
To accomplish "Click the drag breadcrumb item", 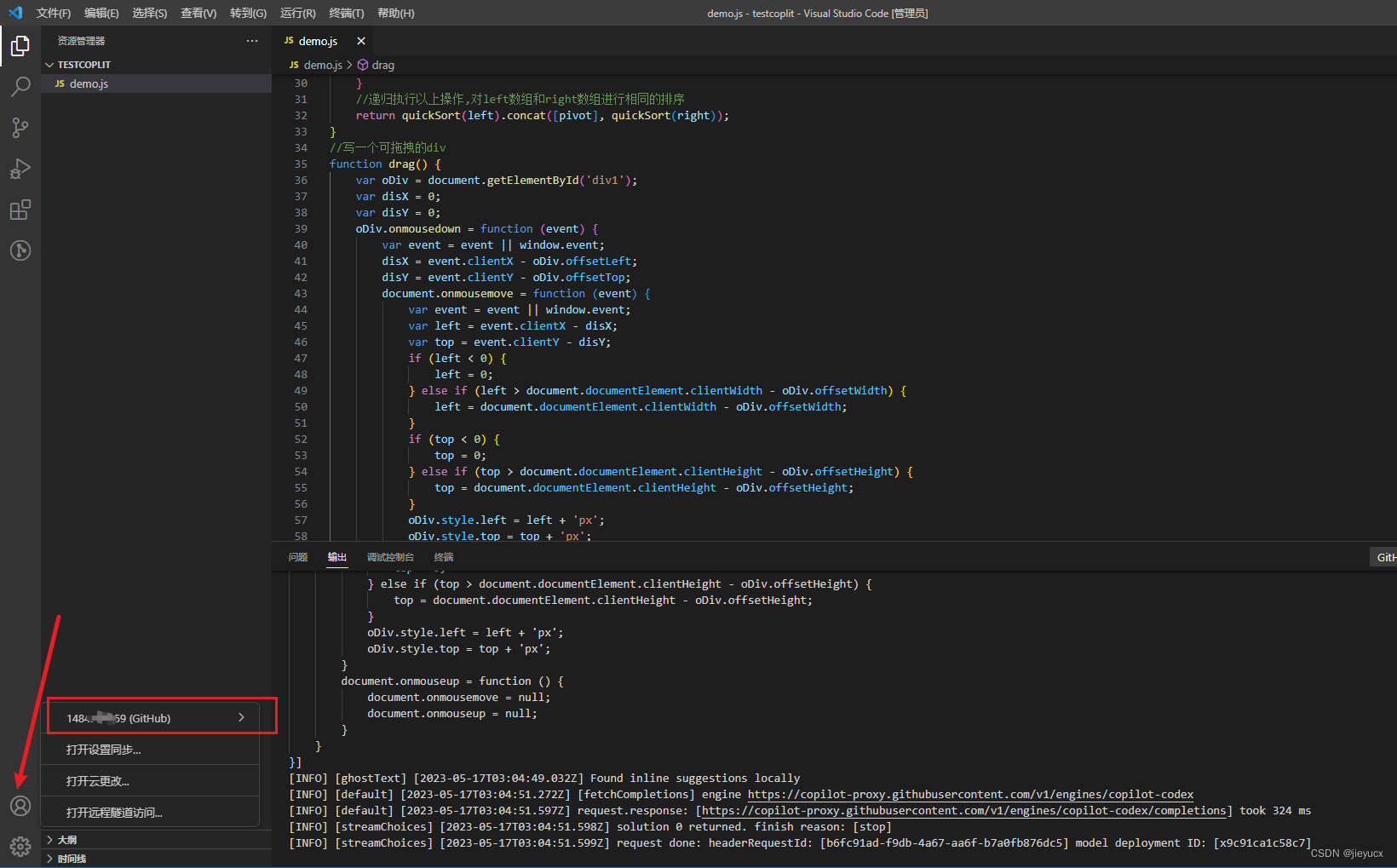I will [x=382, y=64].
